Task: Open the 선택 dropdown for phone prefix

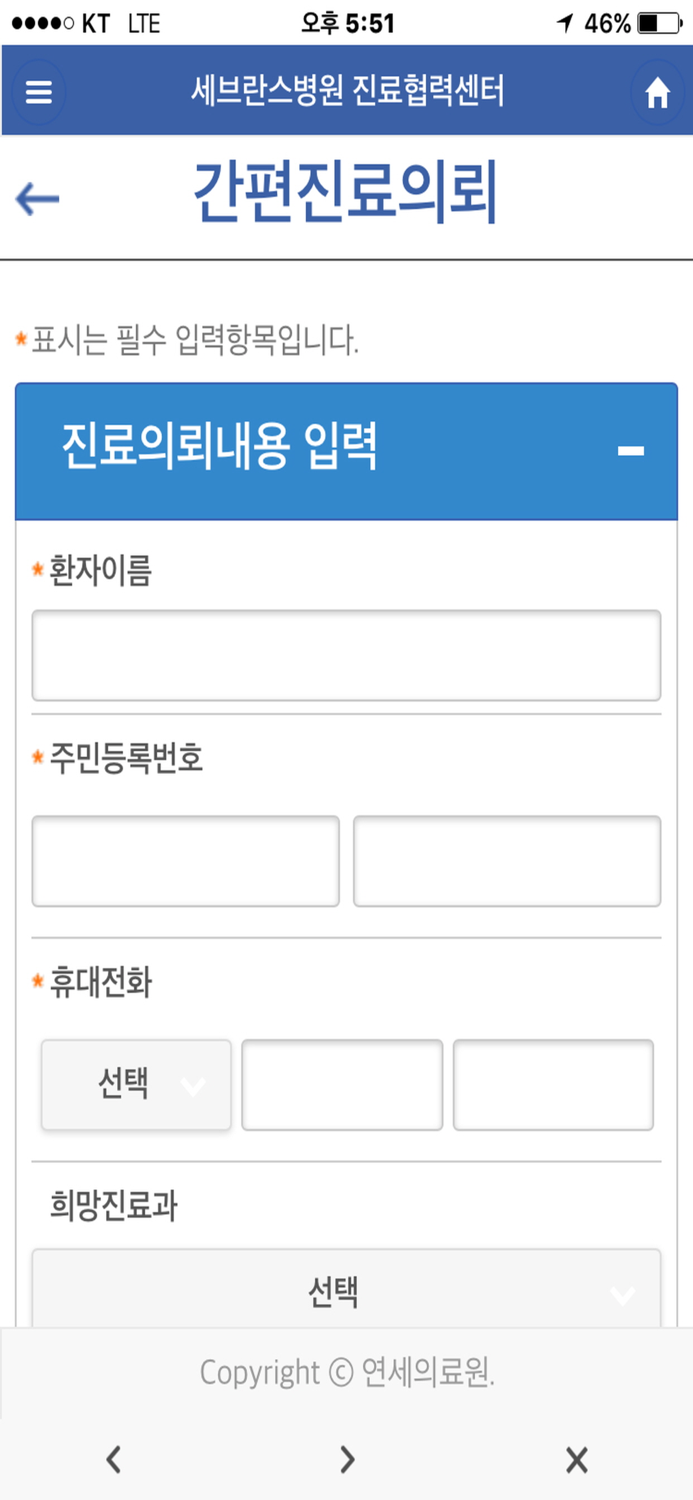Action: click(x=135, y=1085)
